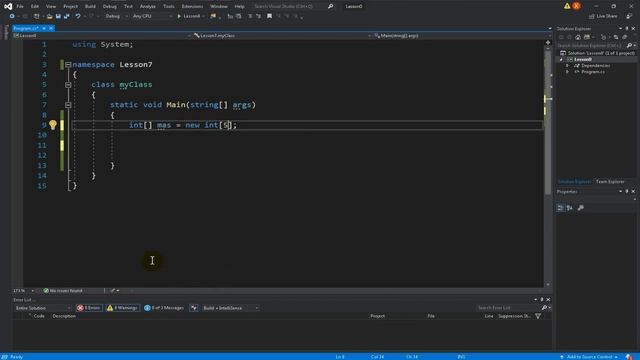Open the Project menu
640x360 pixels.
[x=70, y=6]
